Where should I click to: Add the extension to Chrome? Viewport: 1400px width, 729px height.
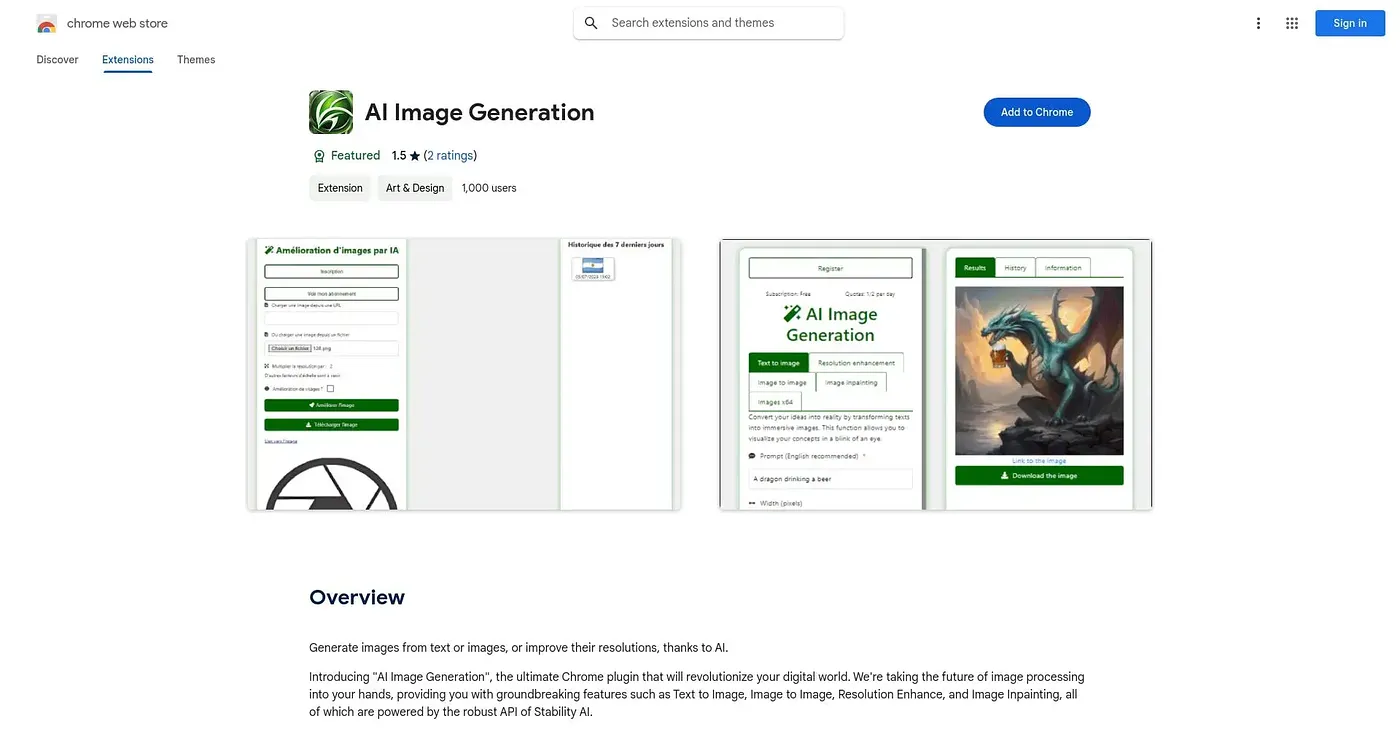point(1037,112)
